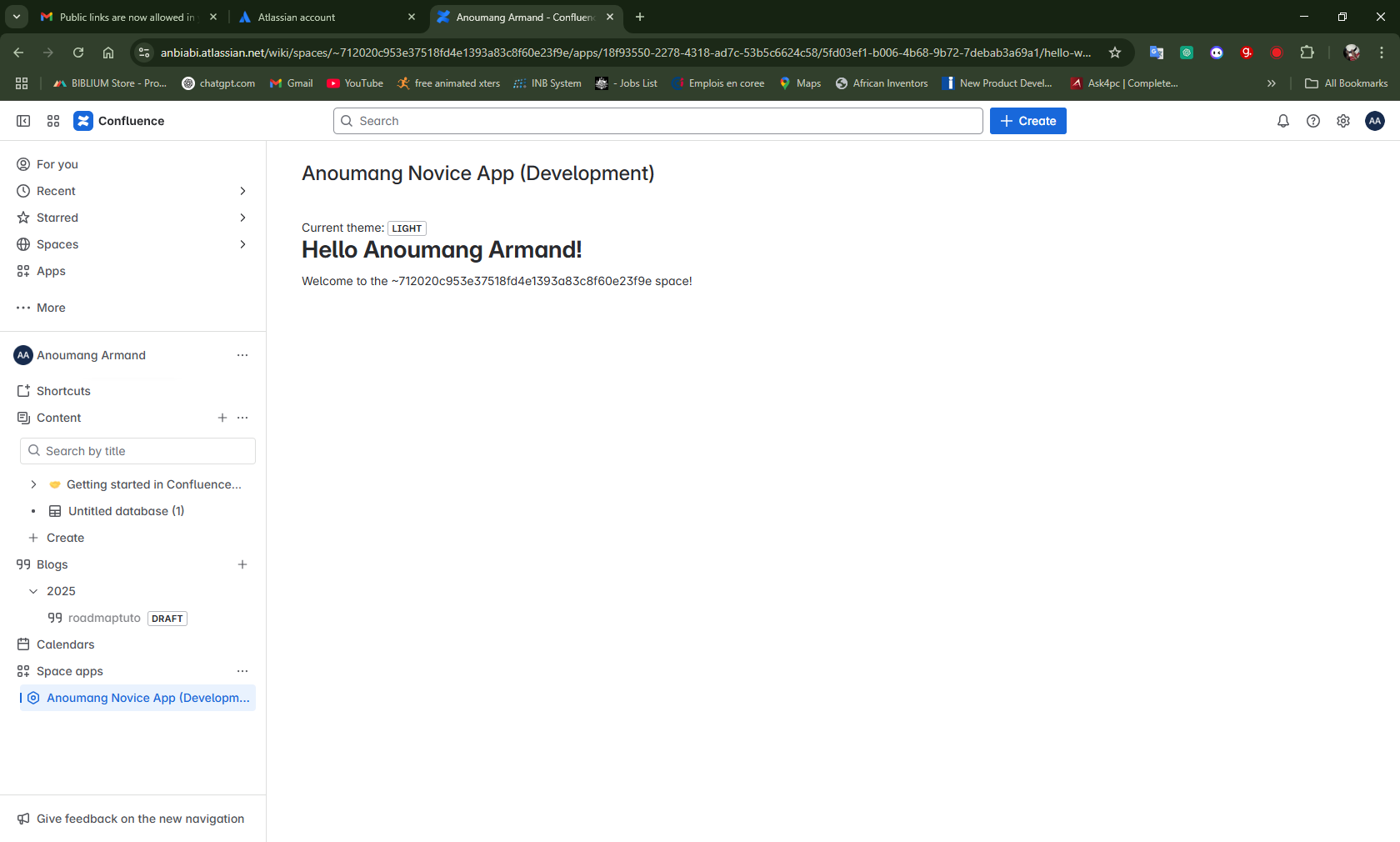Open Apps in the sidebar
This screenshot has width=1400, height=842.
(133, 271)
